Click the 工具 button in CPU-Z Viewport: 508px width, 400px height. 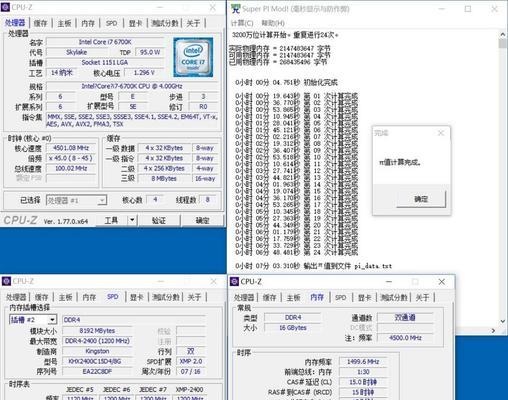(x=111, y=220)
